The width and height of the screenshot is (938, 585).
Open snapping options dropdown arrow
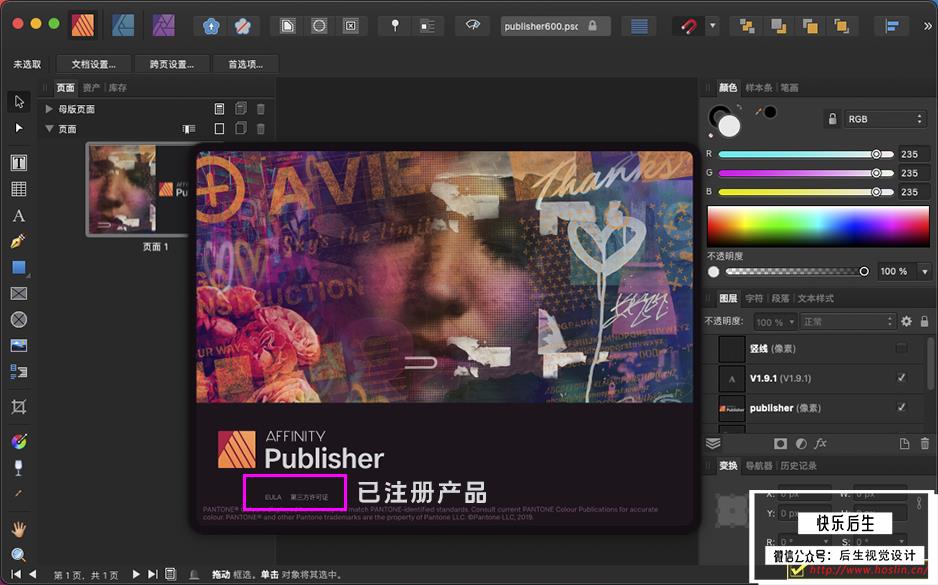[x=712, y=26]
